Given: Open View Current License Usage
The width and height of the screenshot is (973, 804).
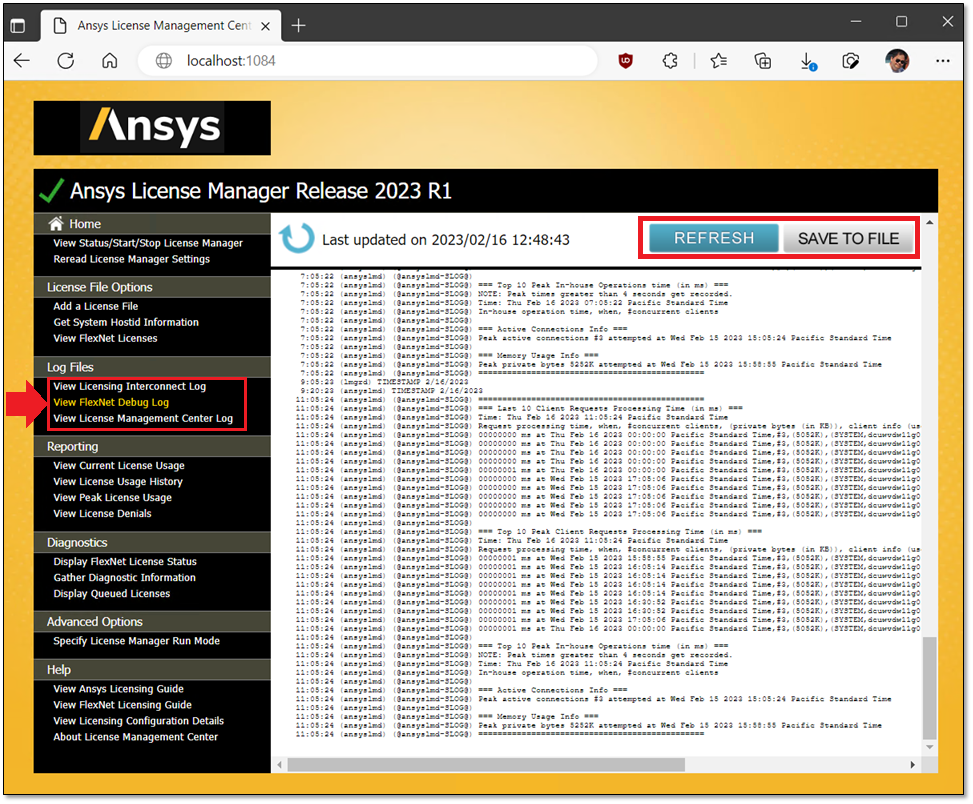Looking at the screenshot, I should click(119, 466).
